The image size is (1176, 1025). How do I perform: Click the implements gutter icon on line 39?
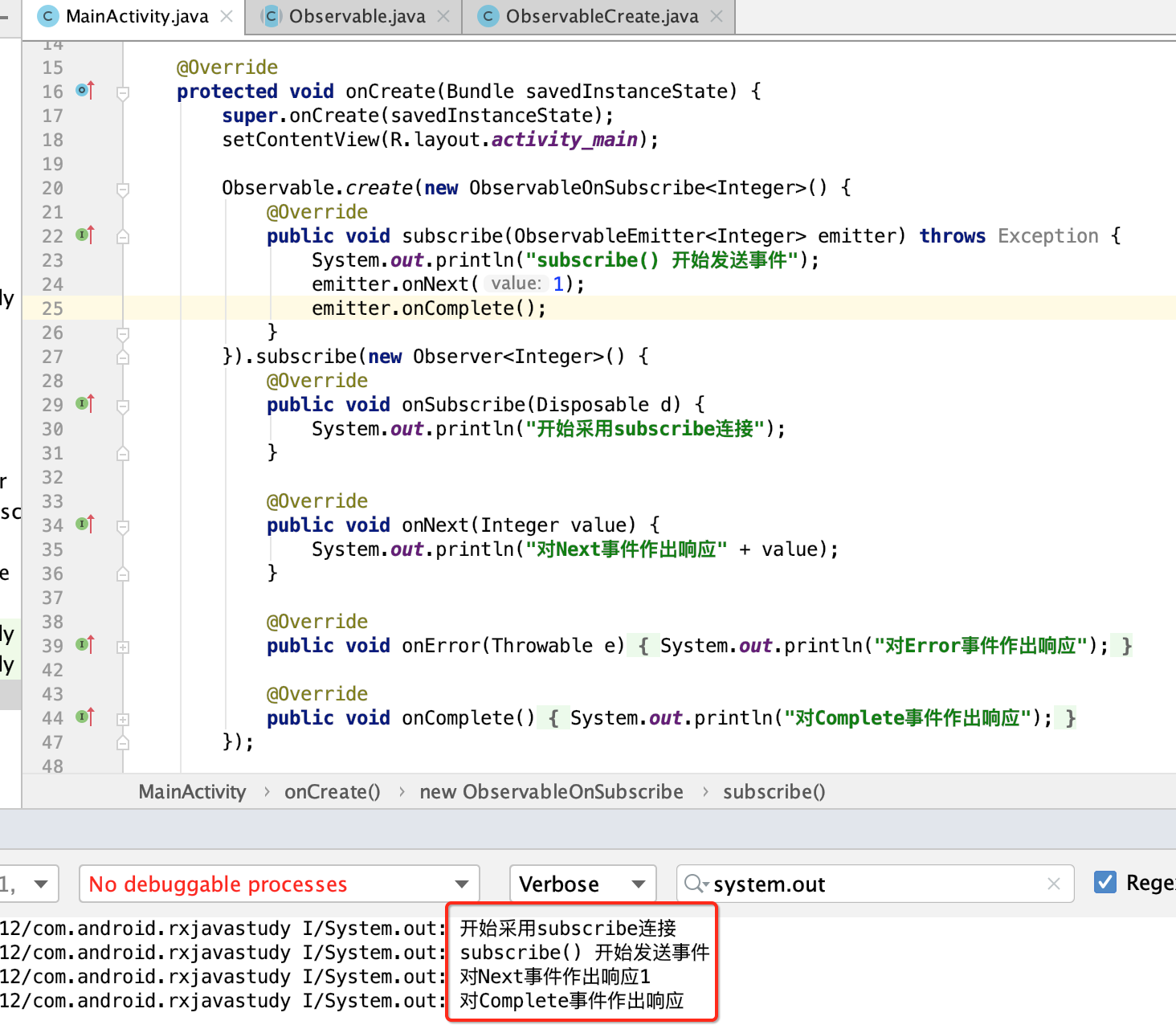(85, 645)
